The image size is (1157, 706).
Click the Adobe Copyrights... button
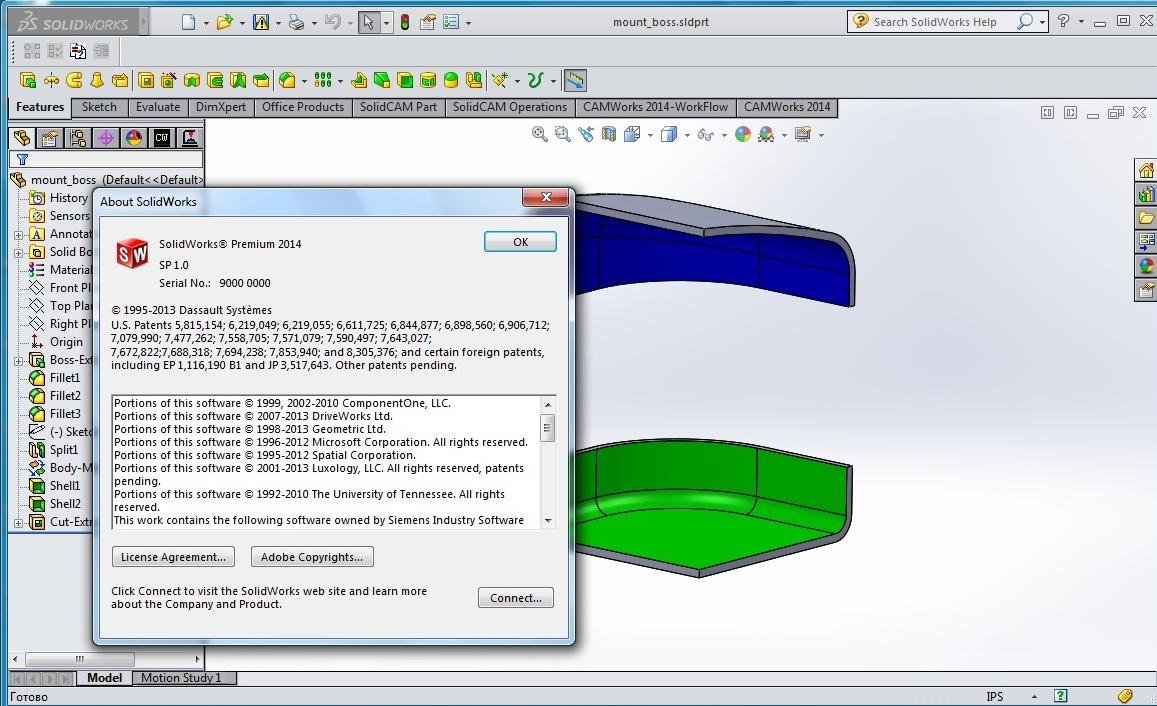[x=312, y=557]
